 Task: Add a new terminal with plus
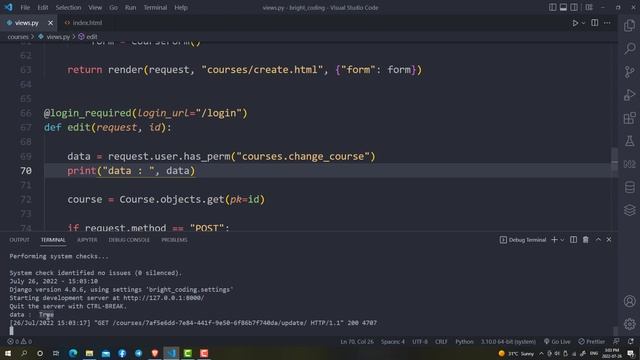coord(554,240)
